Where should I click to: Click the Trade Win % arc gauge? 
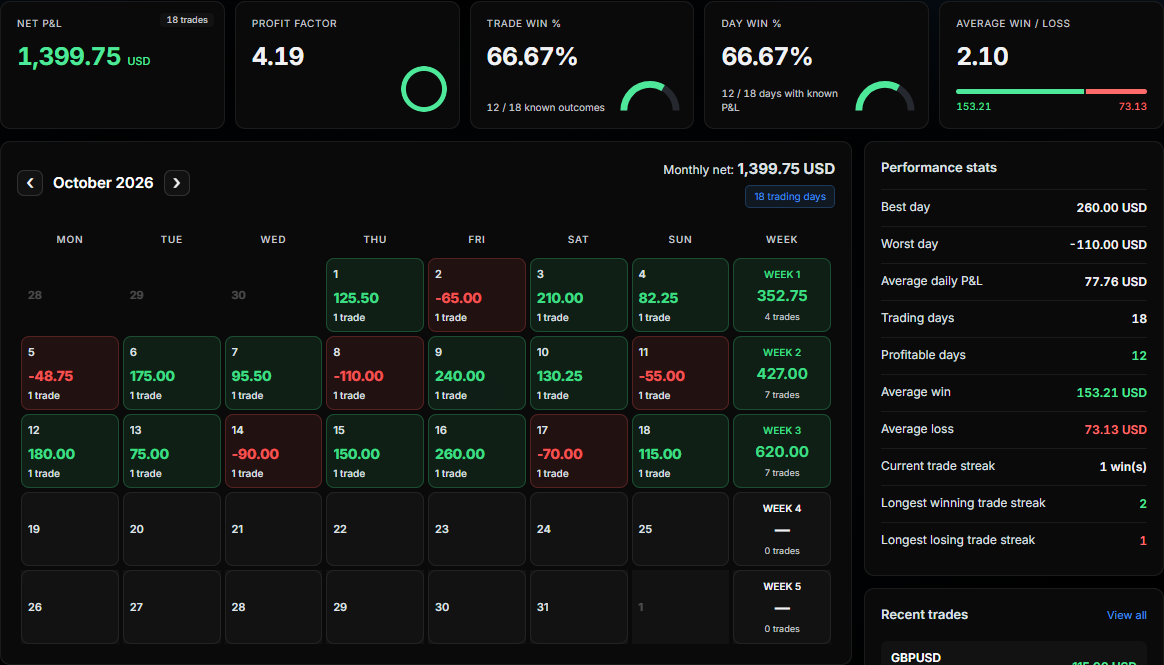650,96
